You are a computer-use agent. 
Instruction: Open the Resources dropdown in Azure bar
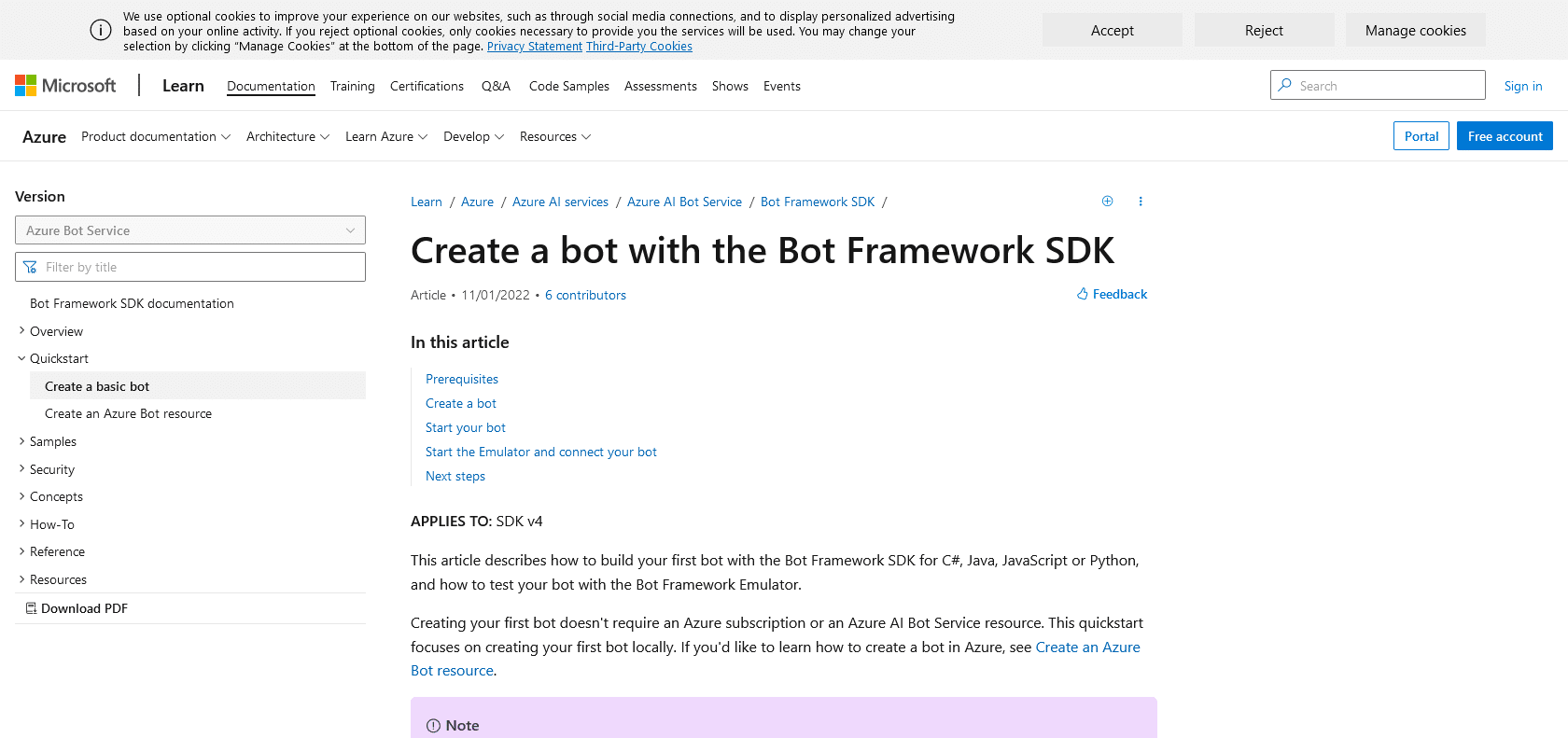tap(555, 136)
